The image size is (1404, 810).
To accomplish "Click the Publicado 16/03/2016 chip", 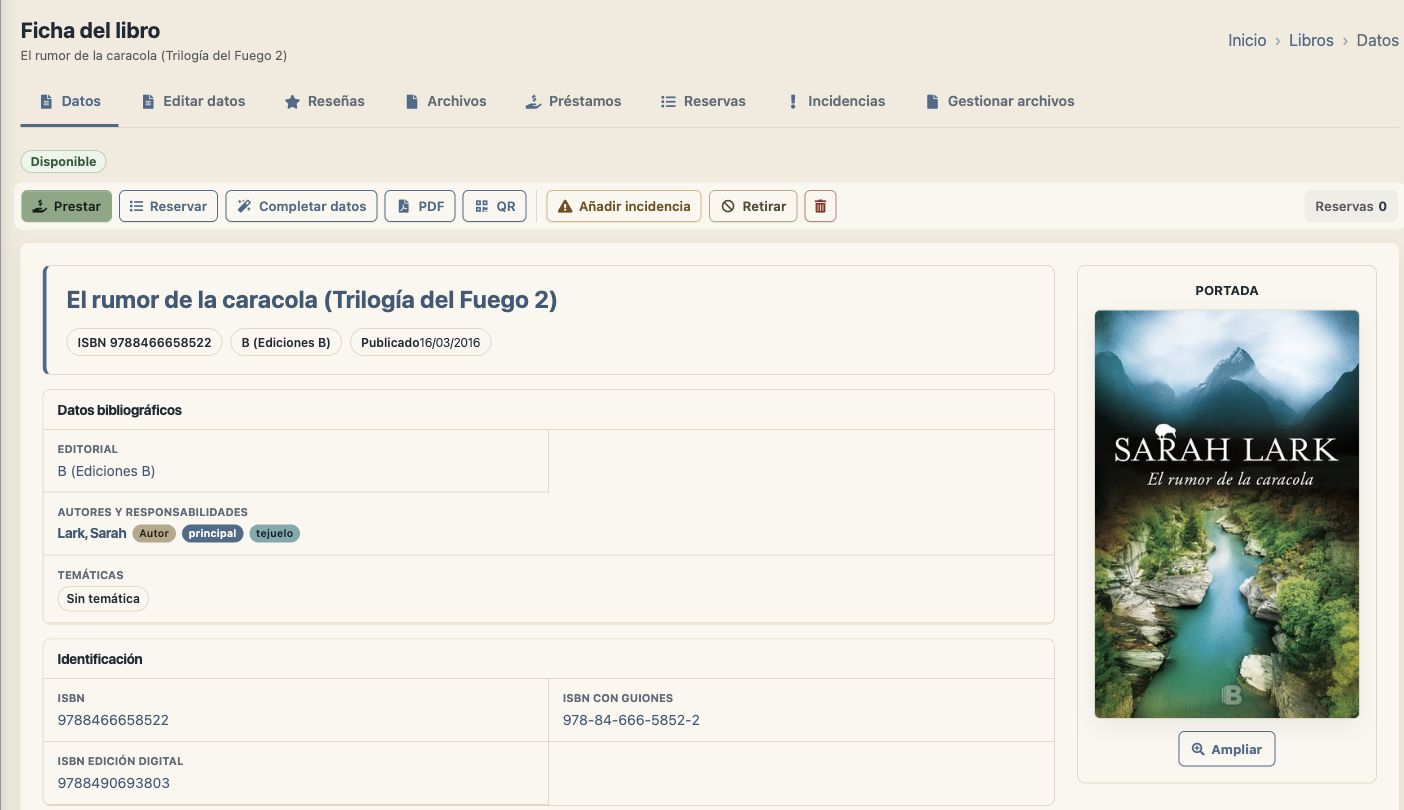I will pos(421,342).
